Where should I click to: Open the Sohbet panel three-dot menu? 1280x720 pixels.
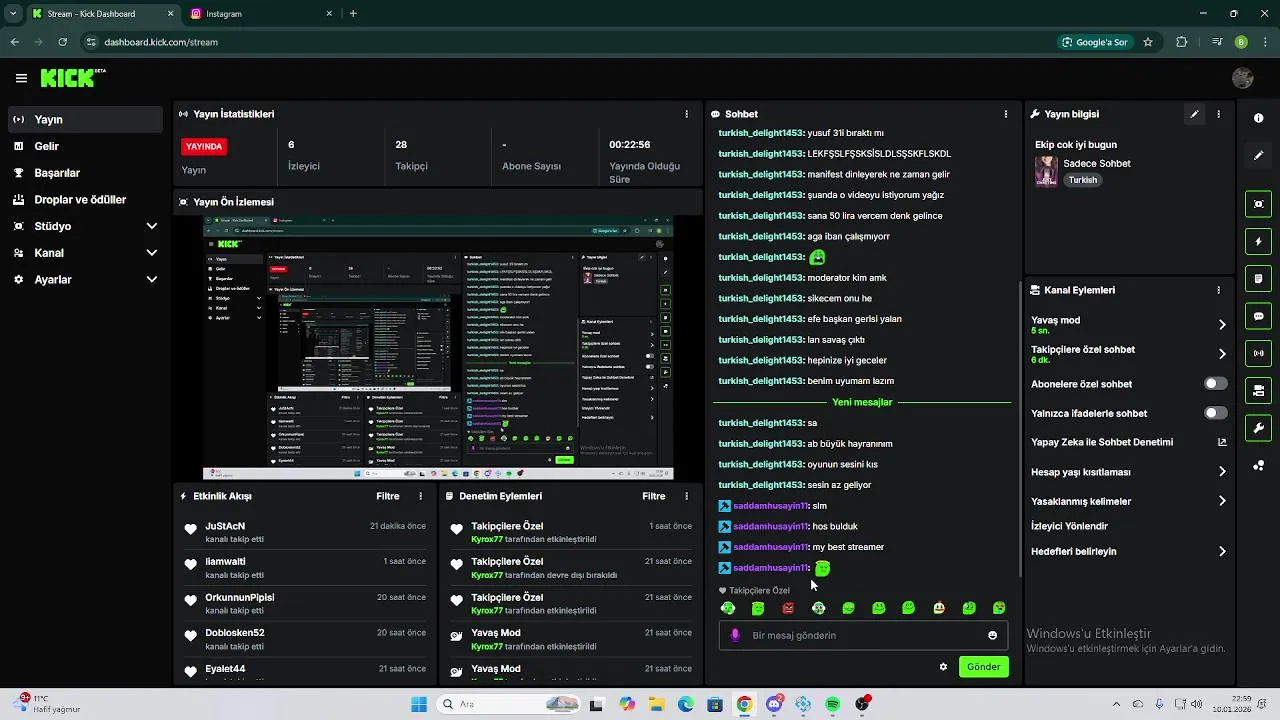(x=1005, y=114)
